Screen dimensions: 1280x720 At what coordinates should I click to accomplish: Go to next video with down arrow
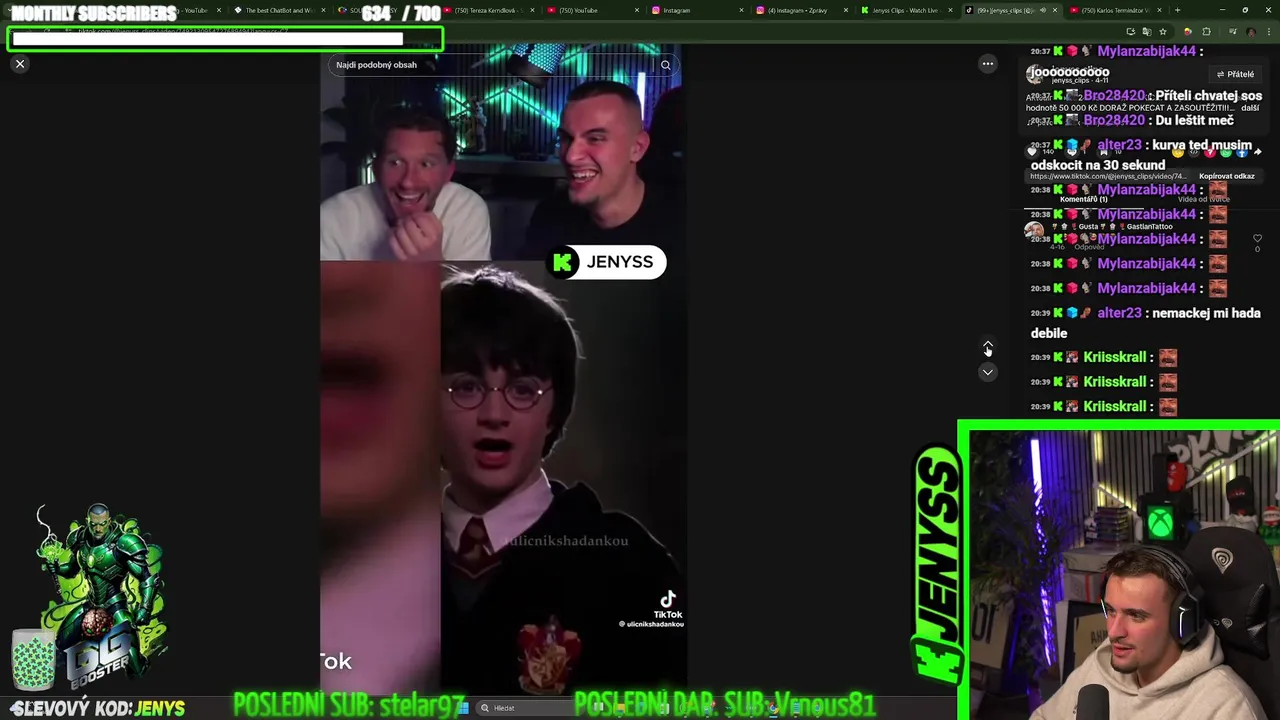(987, 372)
